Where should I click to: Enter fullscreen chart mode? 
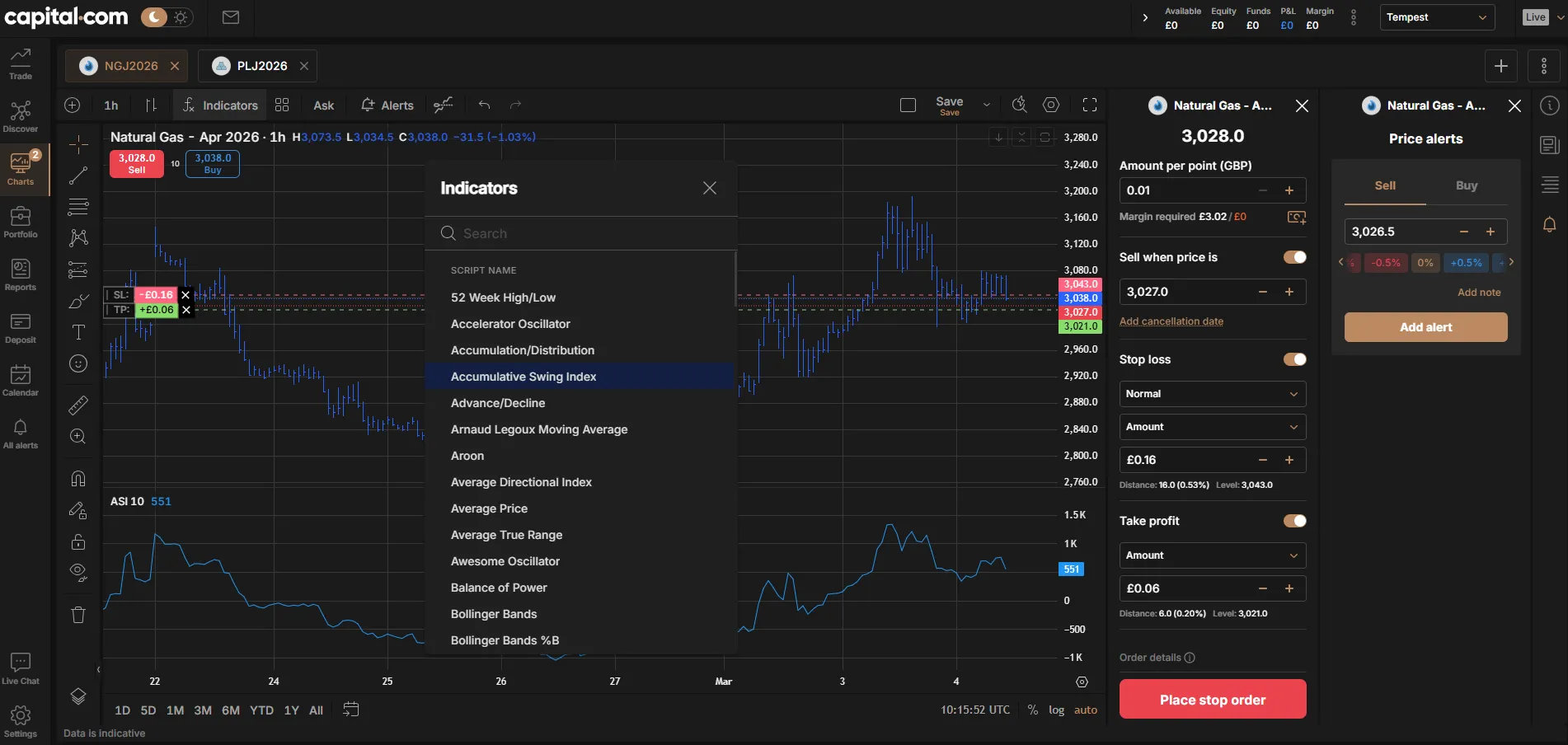1090,105
